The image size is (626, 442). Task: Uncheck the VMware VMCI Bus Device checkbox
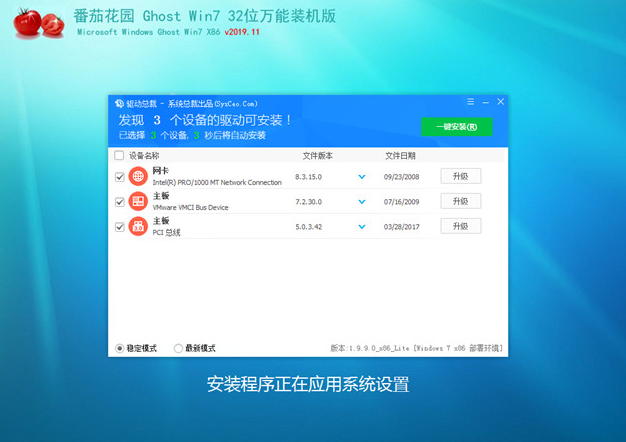point(119,202)
